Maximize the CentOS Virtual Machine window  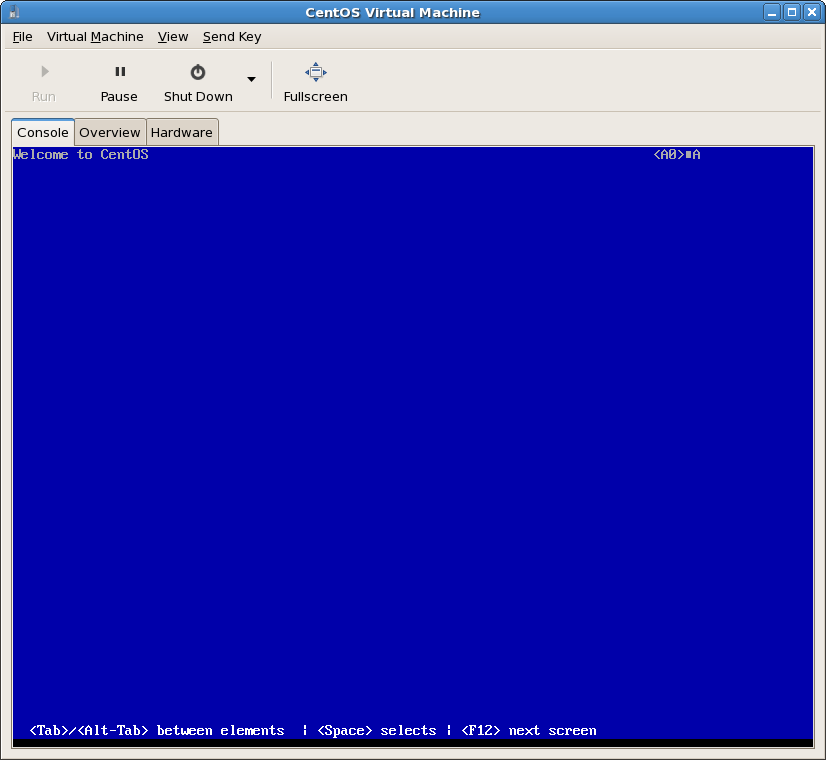[792, 12]
